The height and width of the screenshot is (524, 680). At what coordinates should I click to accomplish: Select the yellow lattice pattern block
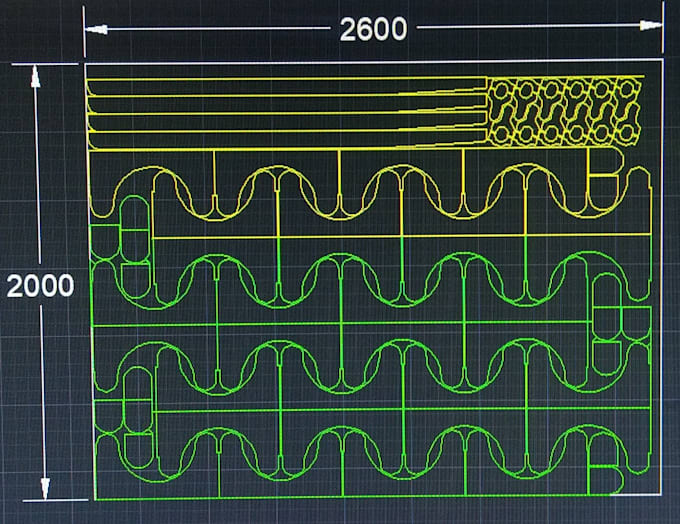[564, 111]
